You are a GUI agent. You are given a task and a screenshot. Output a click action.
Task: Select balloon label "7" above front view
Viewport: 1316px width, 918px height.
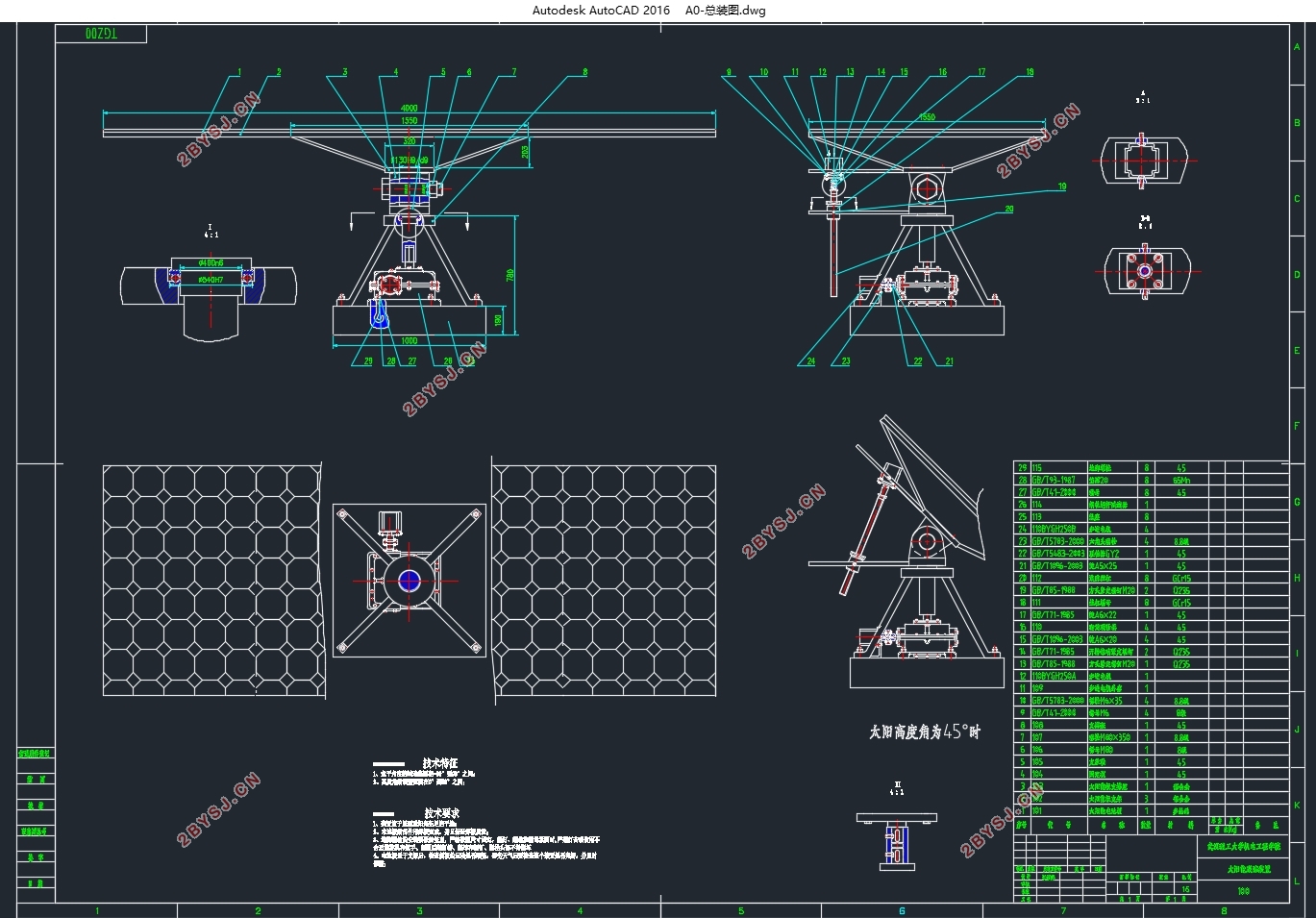tap(514, 72)
